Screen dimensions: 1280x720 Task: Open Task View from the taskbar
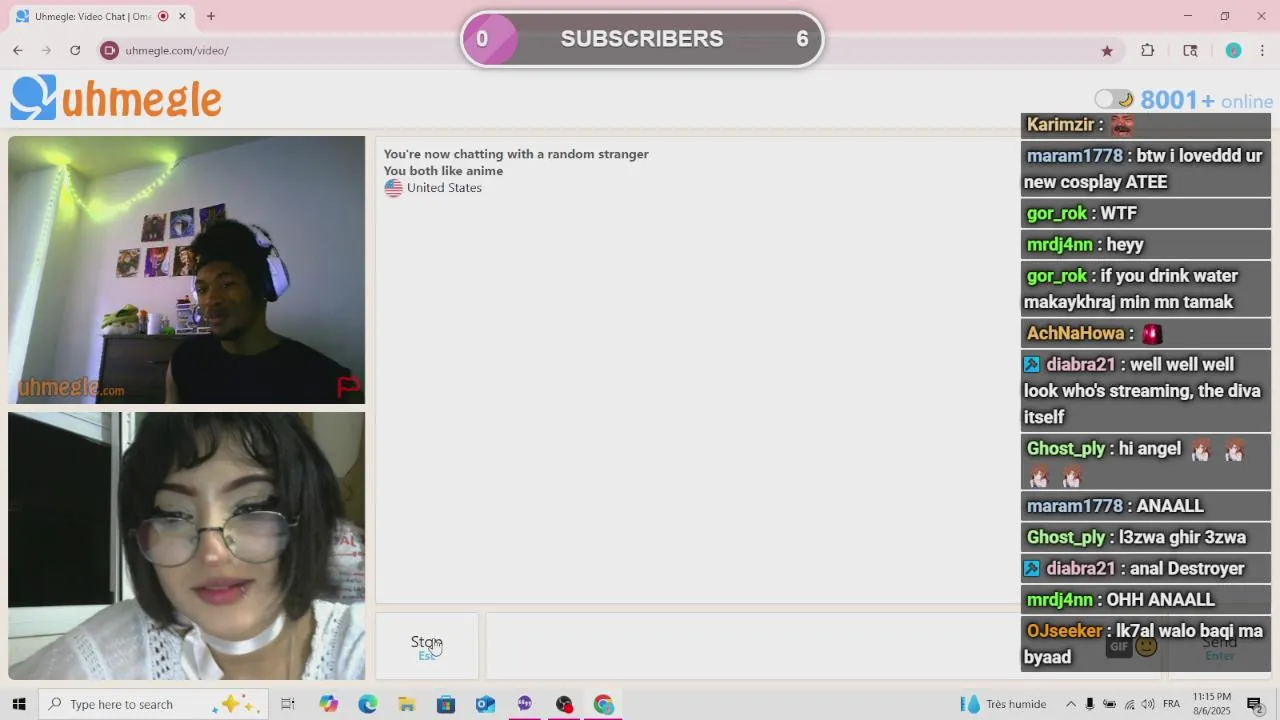click(288, 704)
